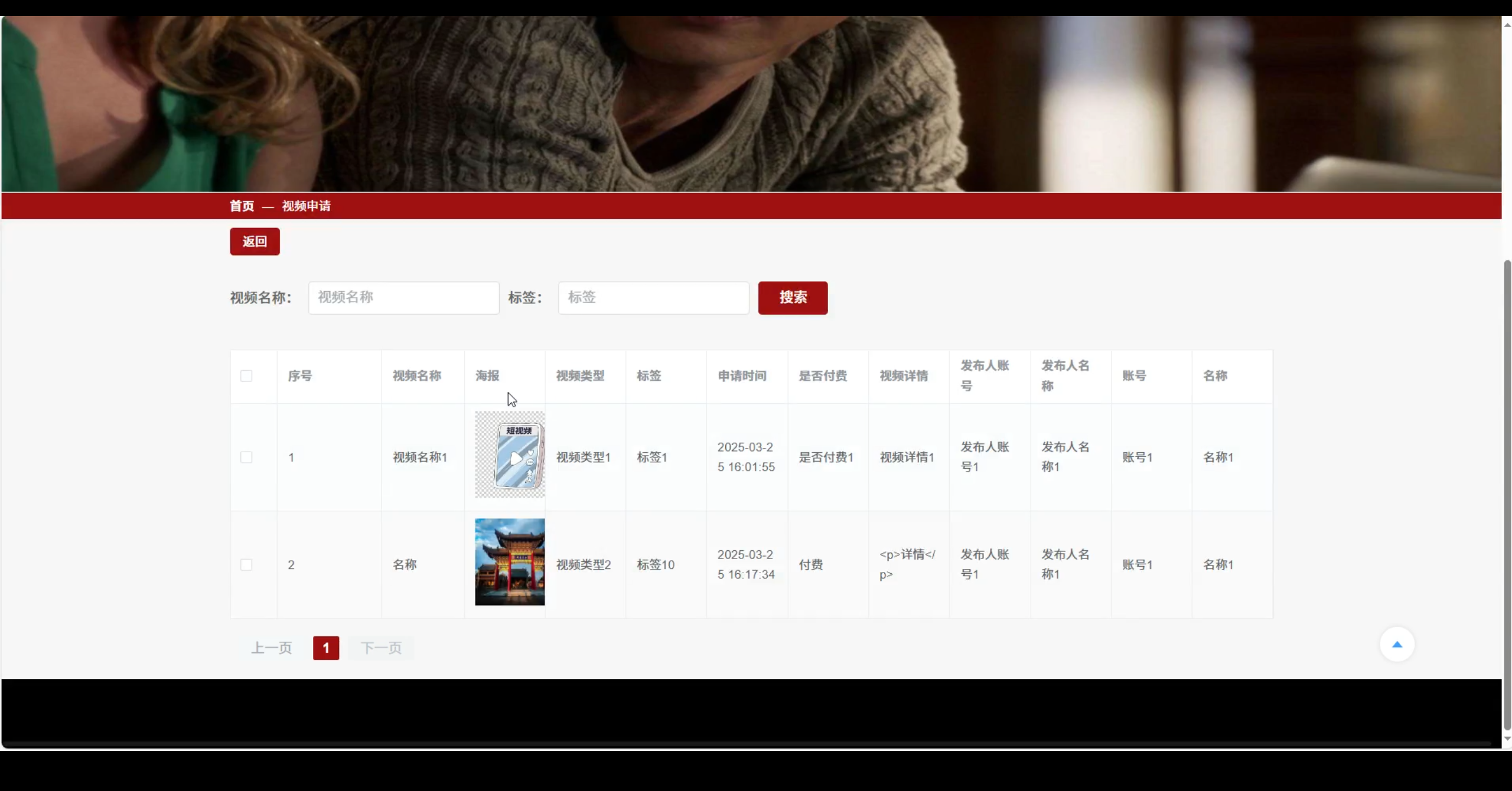Click the vertical scrollbar thumb

[1507, 496]
